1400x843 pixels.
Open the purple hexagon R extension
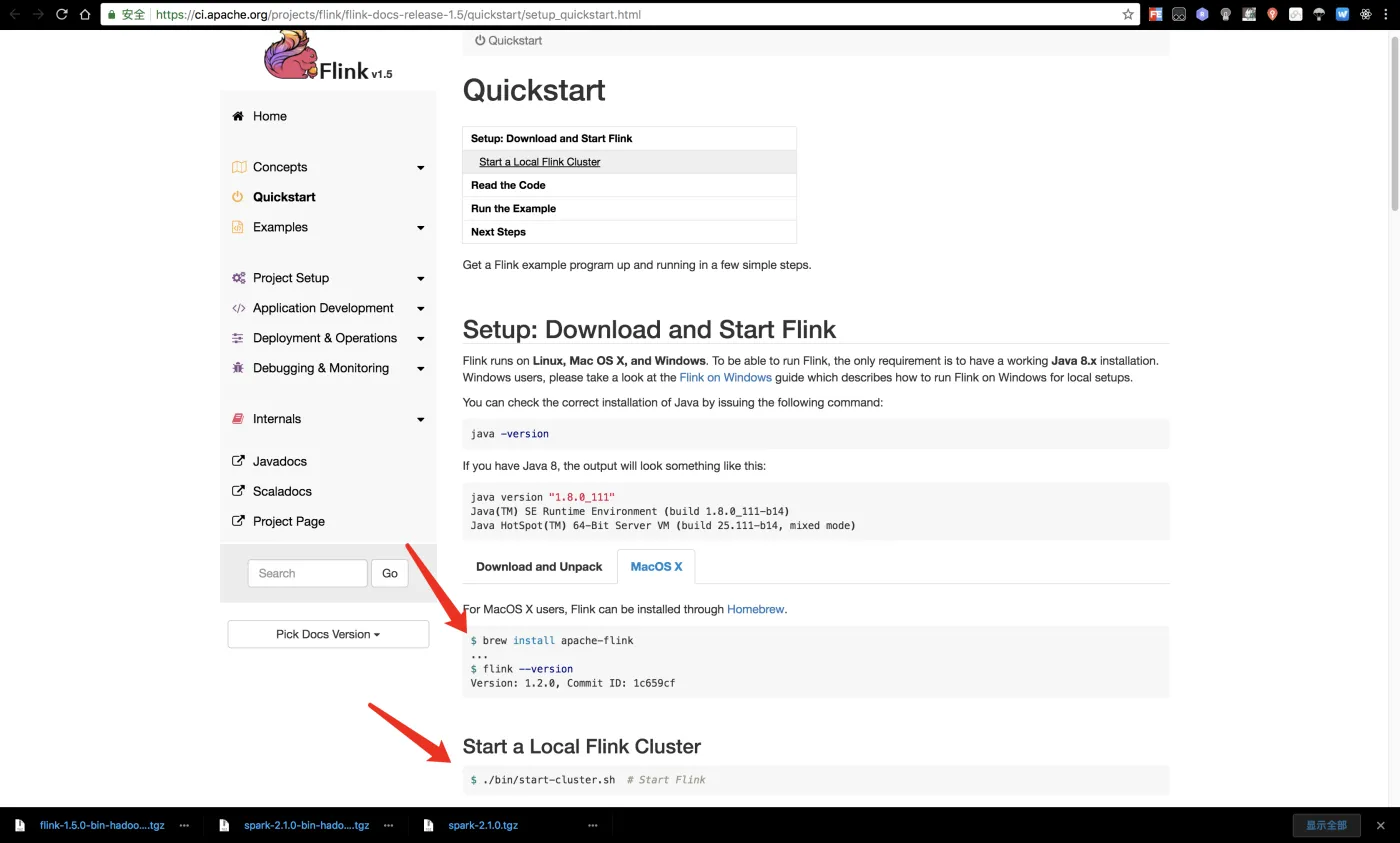coord(1202,15)
